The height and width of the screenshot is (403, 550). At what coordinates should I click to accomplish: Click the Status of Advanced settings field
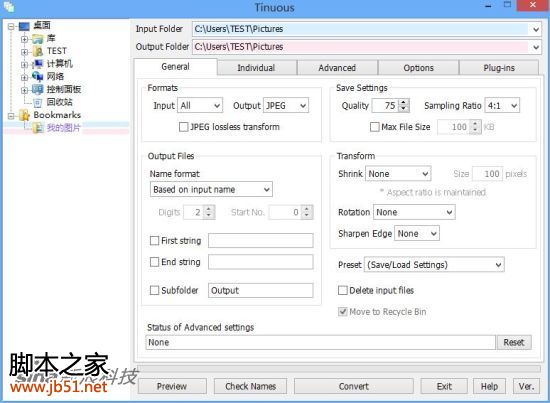[321, 342]
